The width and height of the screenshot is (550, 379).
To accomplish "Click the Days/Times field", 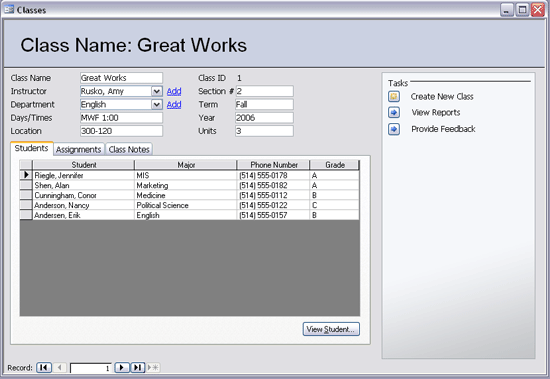I will (x=121, y=118).
